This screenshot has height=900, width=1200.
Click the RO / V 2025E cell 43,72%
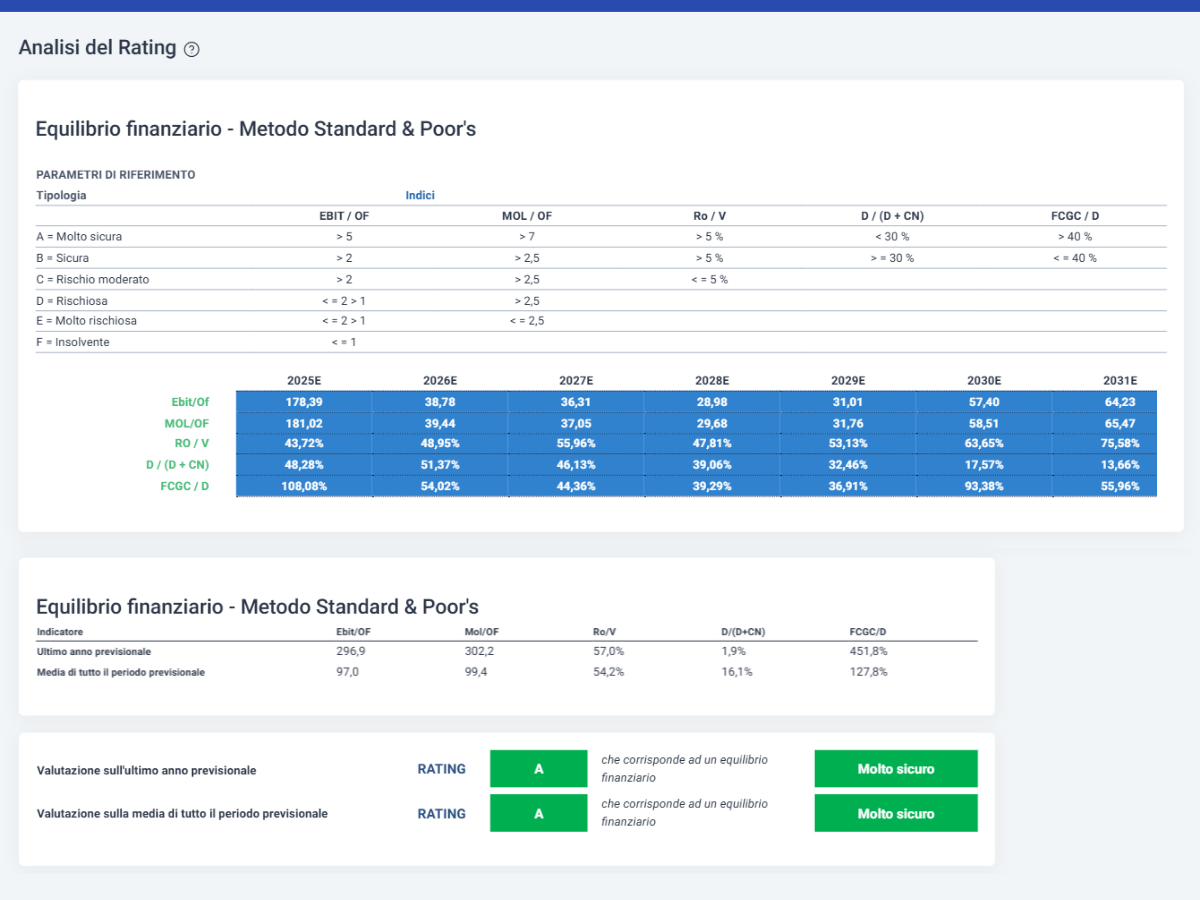point(304,444)
